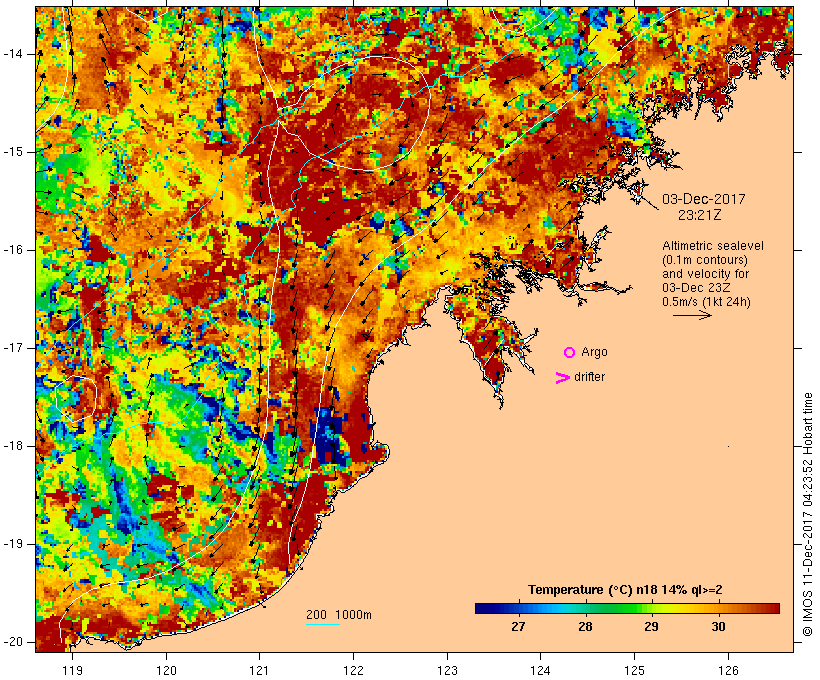
Task: Click the latitude axis label -17
Action: [13, 348]
